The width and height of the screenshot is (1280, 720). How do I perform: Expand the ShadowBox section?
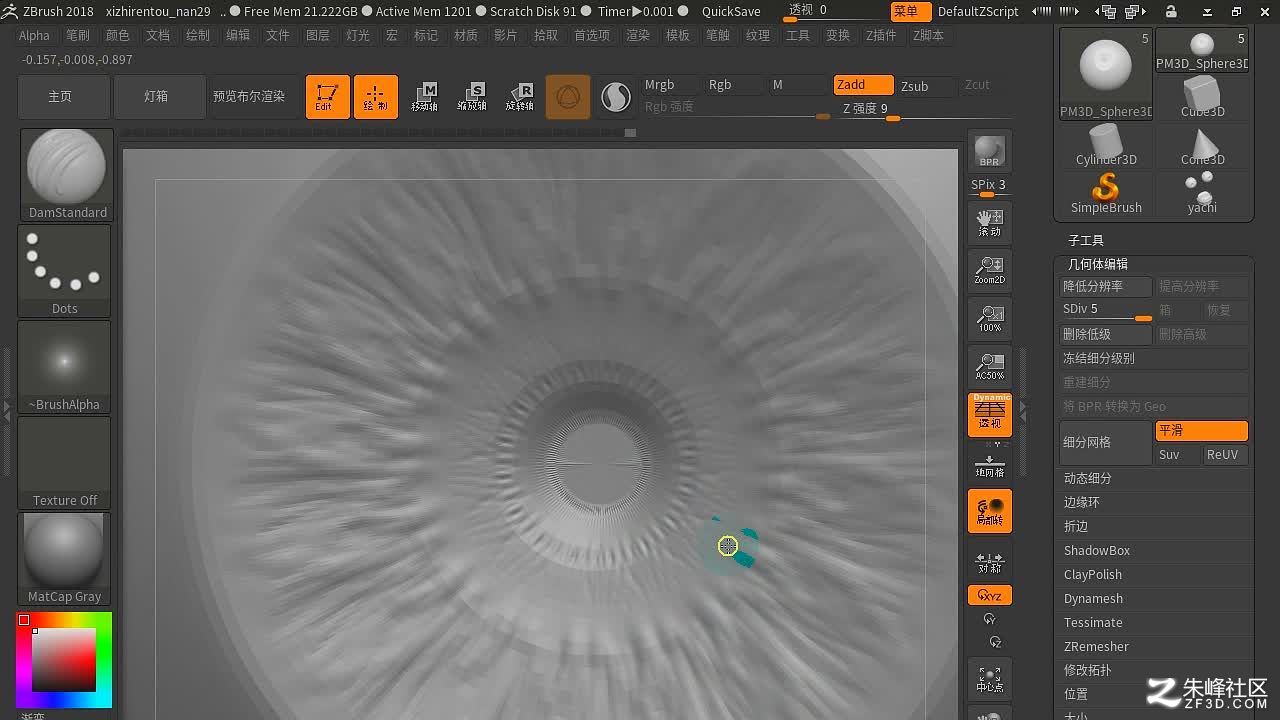point(1097,551)
